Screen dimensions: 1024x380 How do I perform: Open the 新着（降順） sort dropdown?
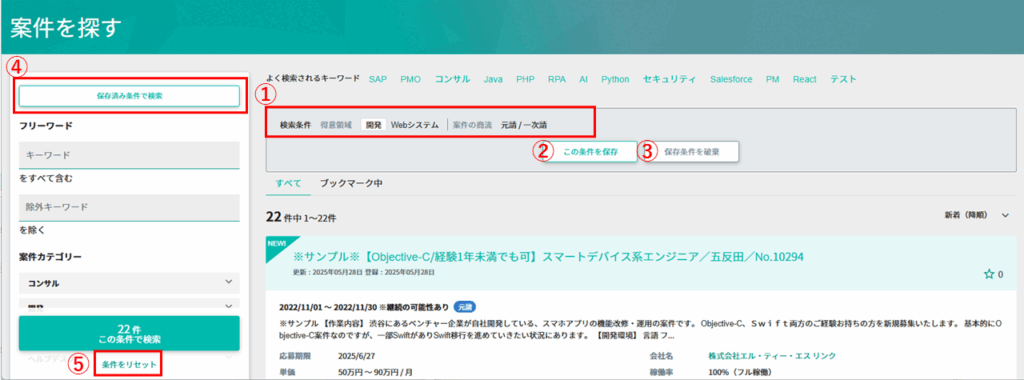(977, 215)
